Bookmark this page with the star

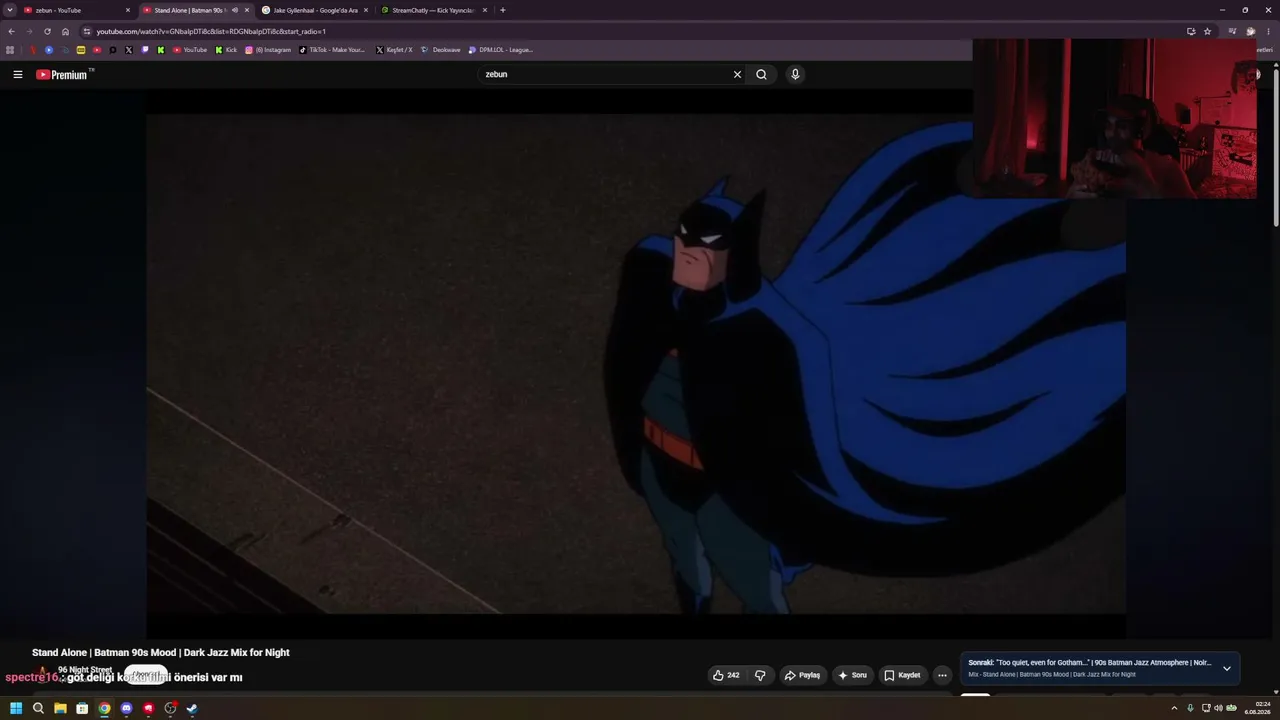pyautogui.click(x=1207, y=31)
